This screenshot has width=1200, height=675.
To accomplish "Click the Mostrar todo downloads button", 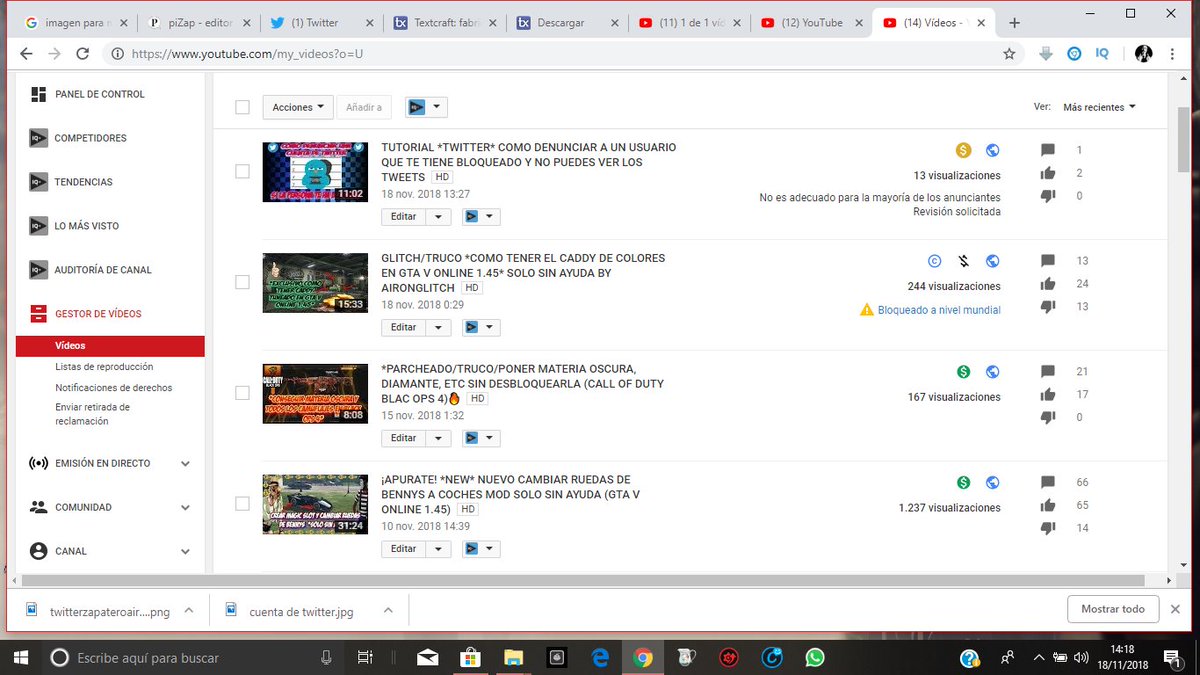I will coord(1112,609).
